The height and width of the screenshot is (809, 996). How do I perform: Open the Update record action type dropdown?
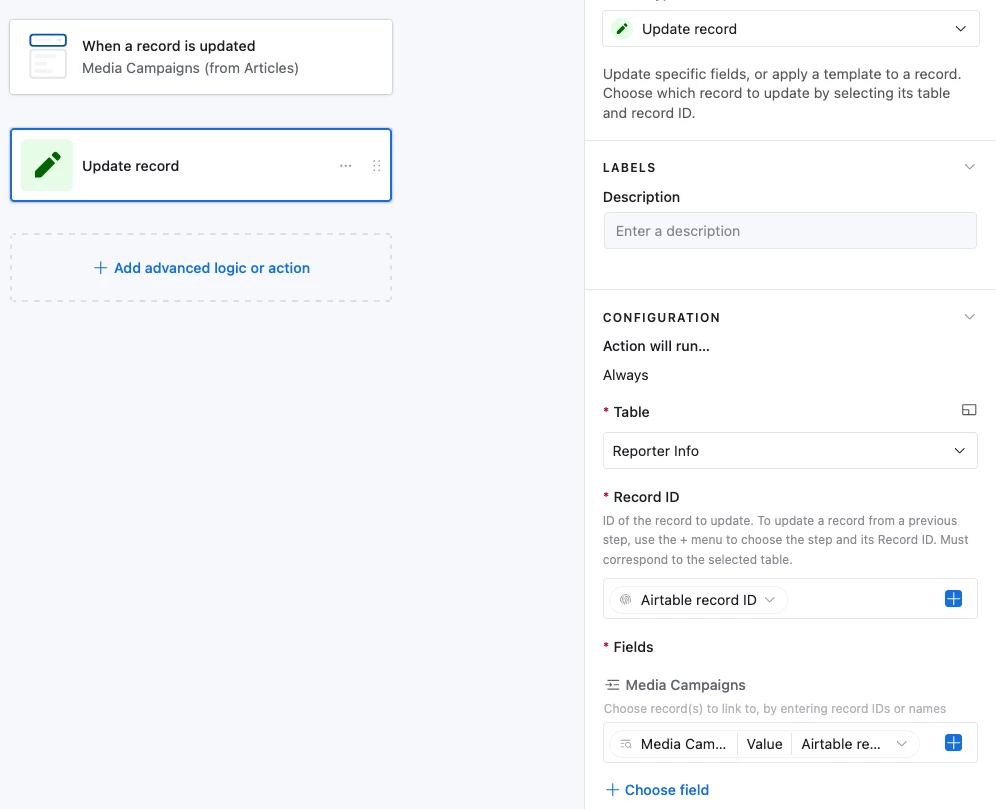(x=790, y=29)
